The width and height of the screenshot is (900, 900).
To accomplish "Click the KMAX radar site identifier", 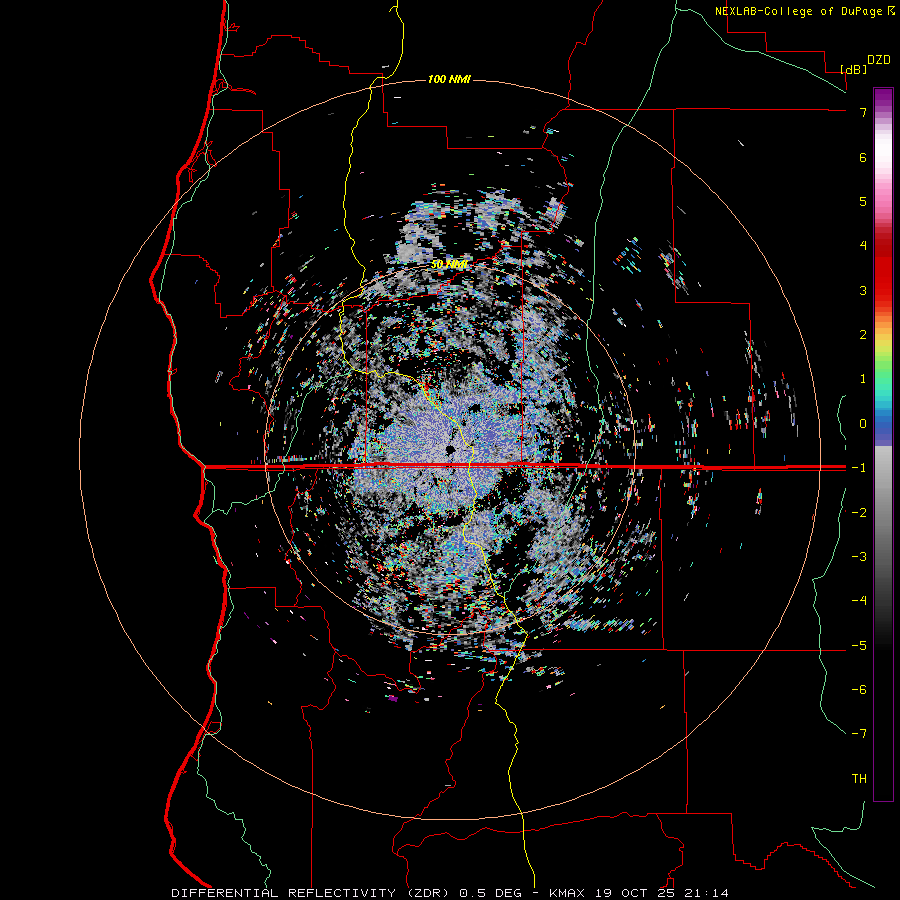I will [x=567, y=893].
